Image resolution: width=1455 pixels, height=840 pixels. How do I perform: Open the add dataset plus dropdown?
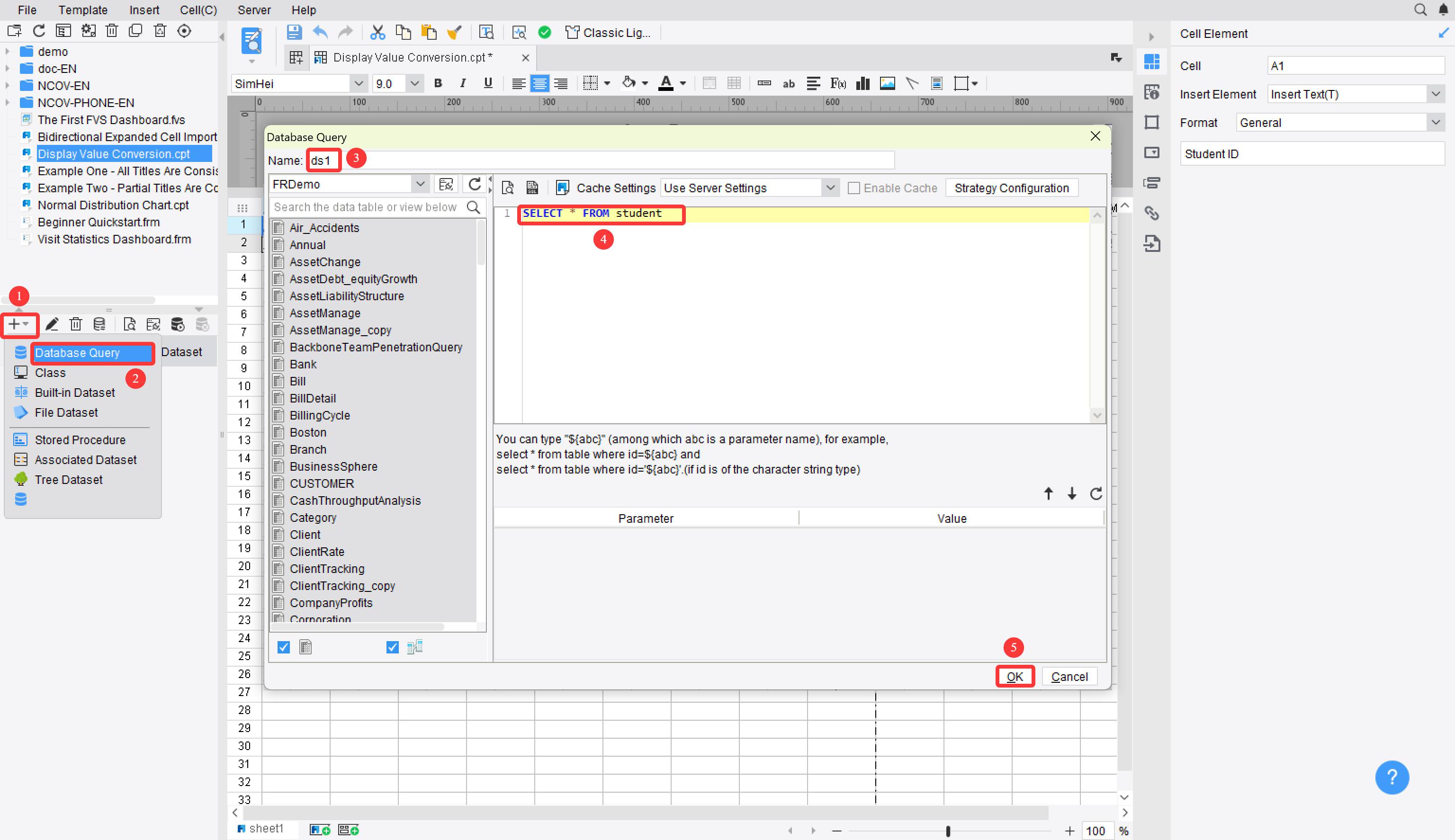[19, 324]
